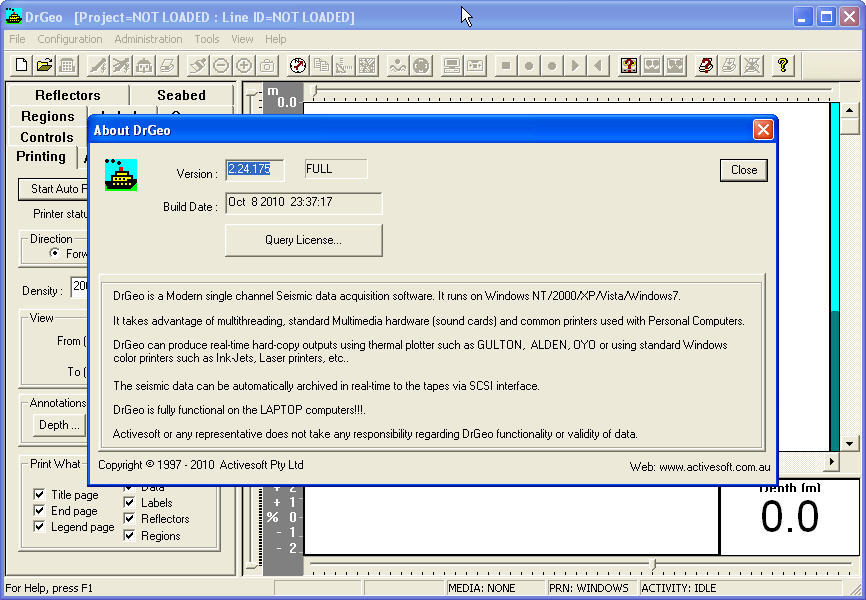This screenshot has height=600, width=866.
Task: Click the Play forward triangle icon
Action: pyautogui.click(x=575, y=65)
